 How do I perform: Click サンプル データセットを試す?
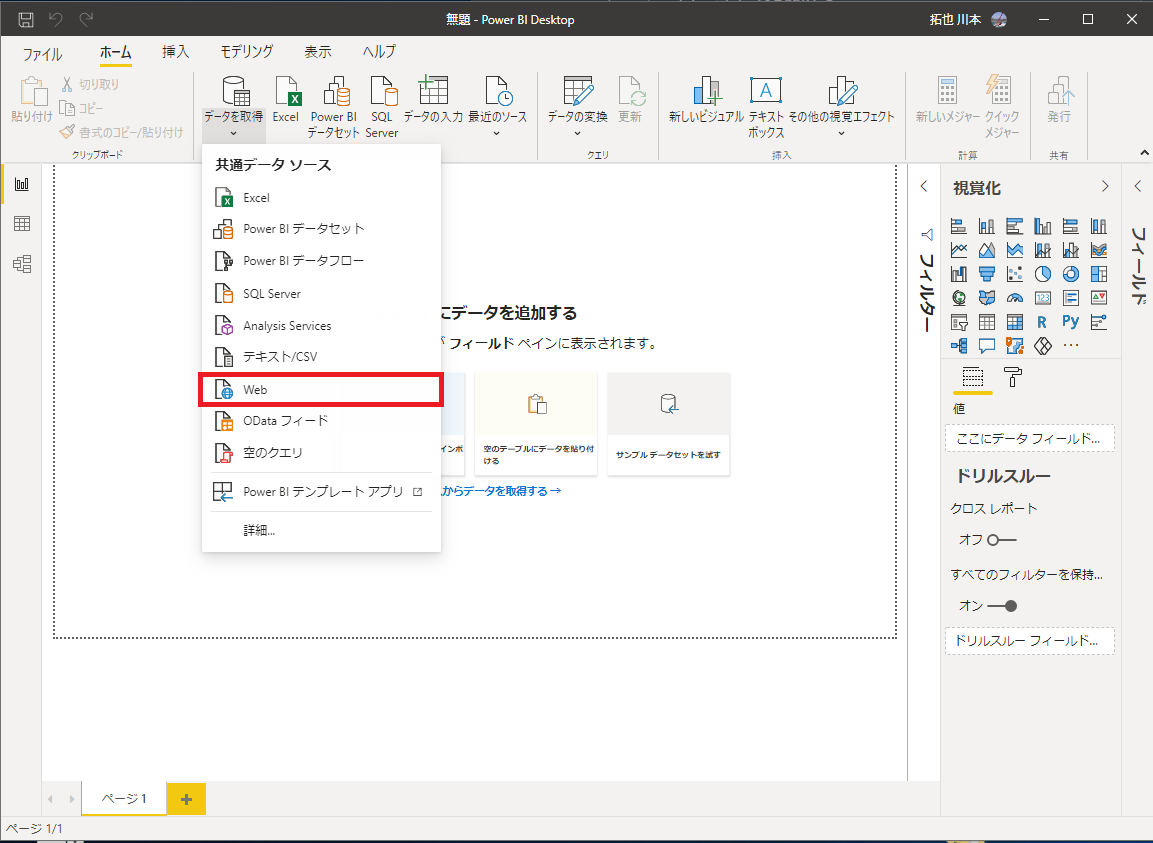click(668, 424)
